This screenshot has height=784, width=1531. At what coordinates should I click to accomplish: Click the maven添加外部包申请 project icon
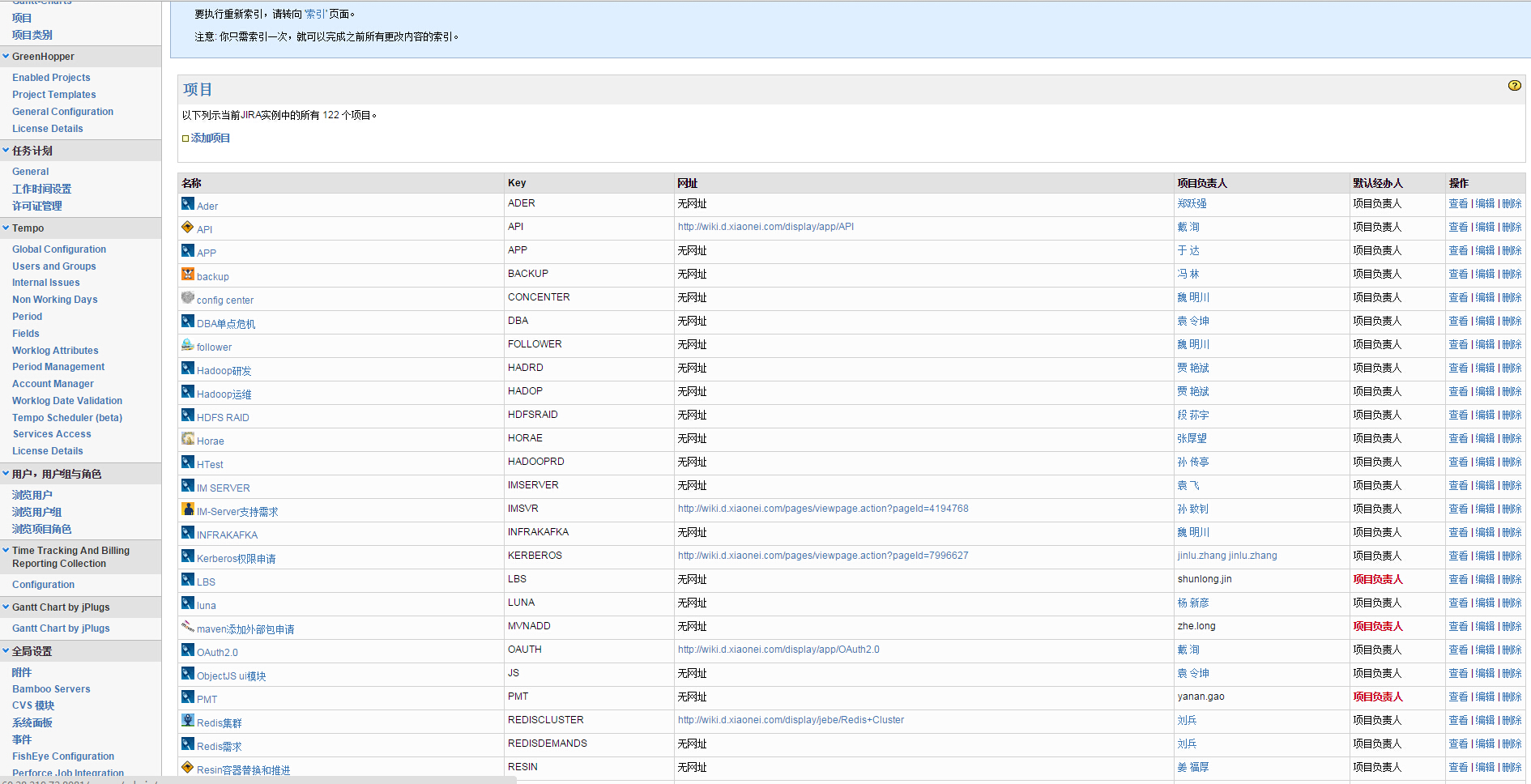188,627
